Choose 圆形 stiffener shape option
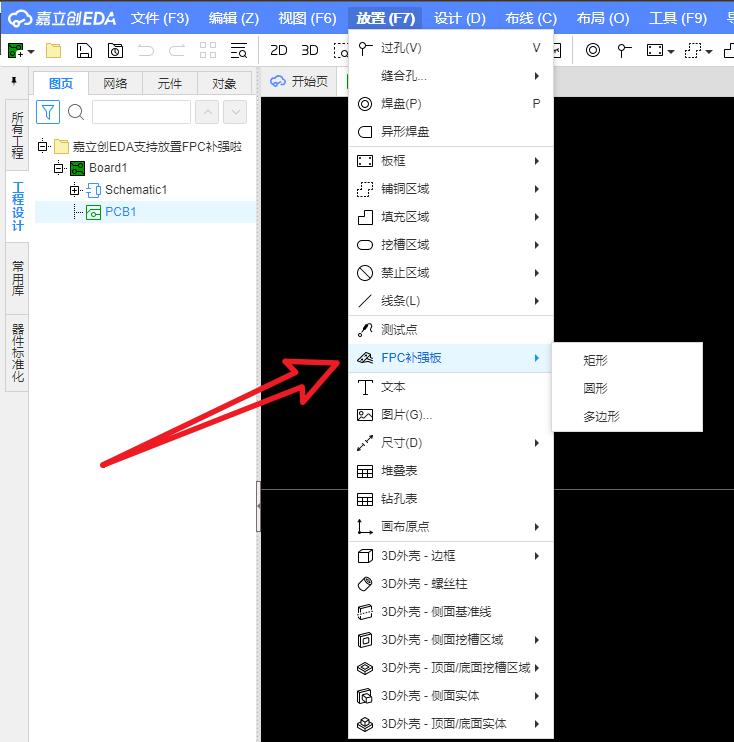The width and height of the screenshot is (734, 742). coord(596,388)
